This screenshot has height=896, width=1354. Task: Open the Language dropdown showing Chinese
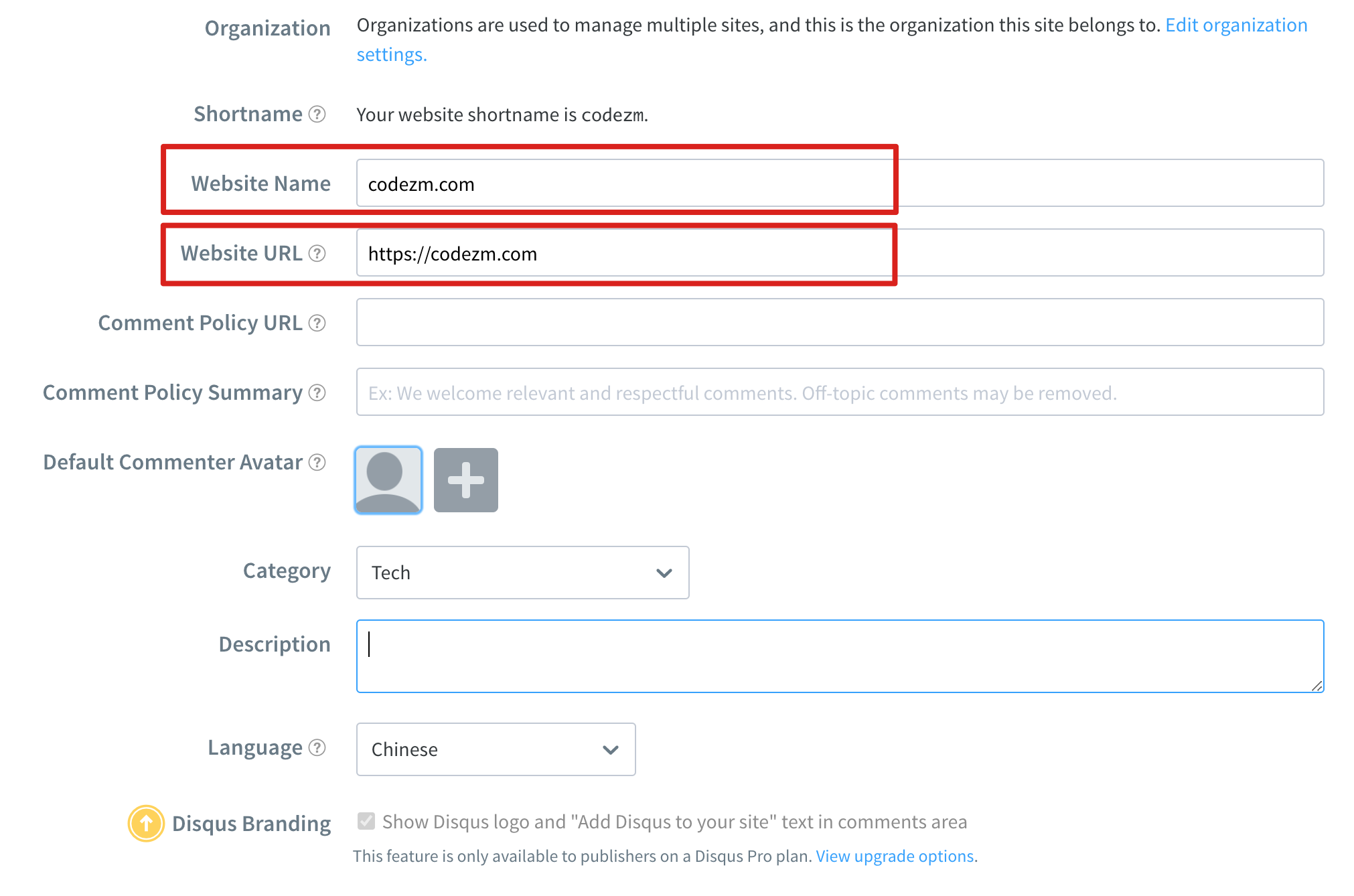pyautogui.click(x=496, y=749)
